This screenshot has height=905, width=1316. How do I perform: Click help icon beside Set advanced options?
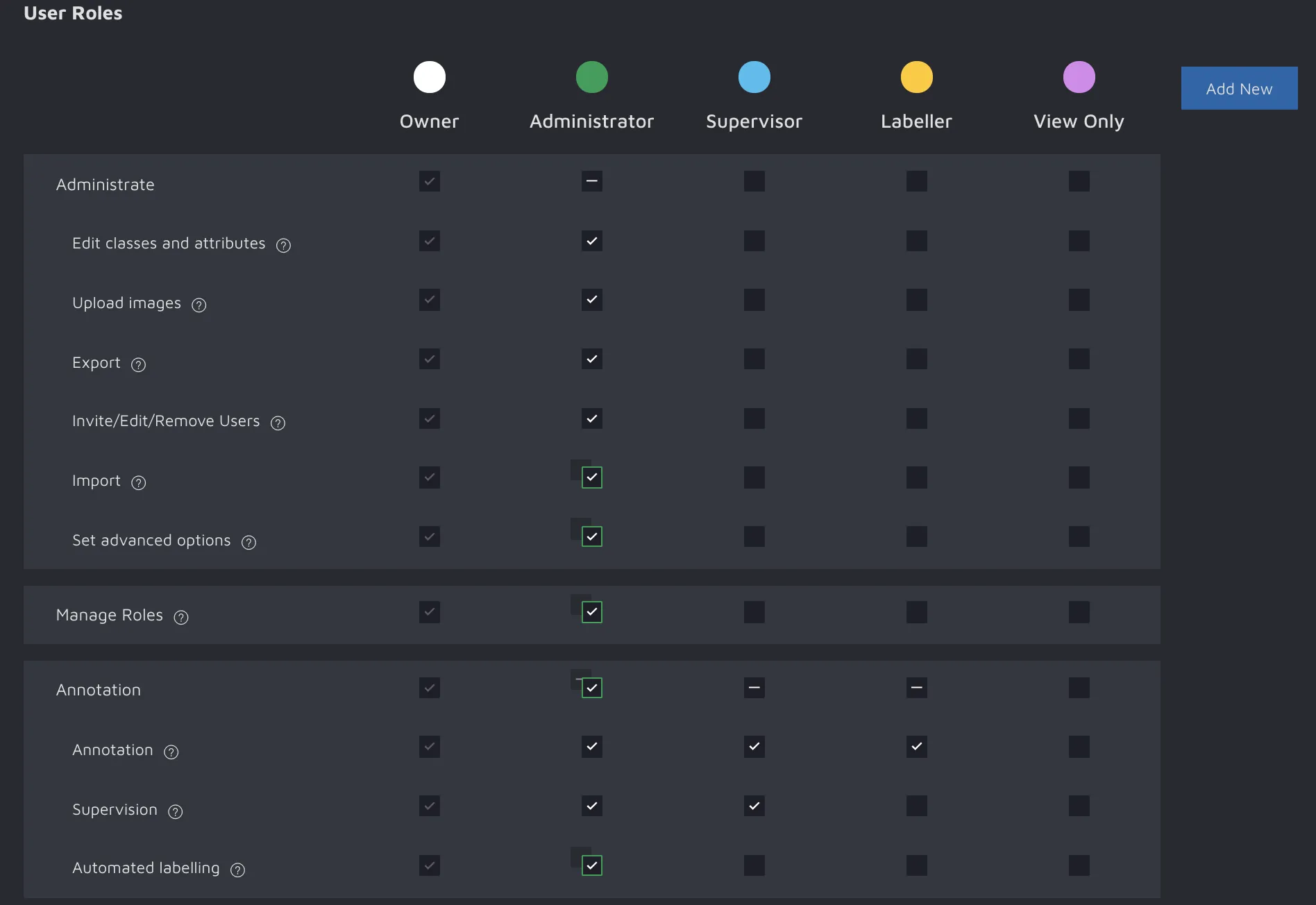coord(248,542)
